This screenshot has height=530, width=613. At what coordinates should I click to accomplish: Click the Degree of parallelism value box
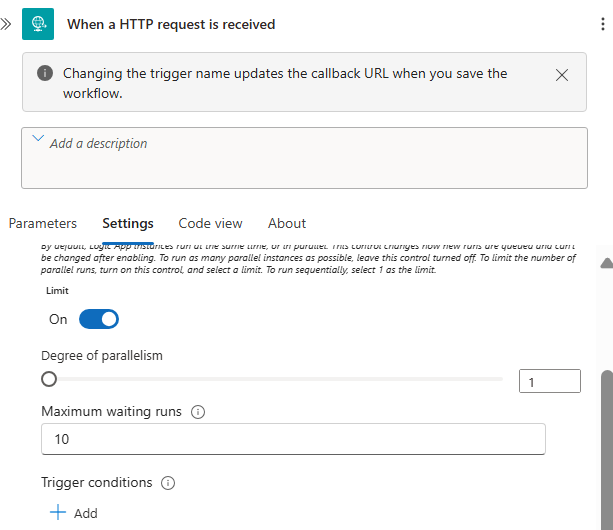tap(549, 381)
